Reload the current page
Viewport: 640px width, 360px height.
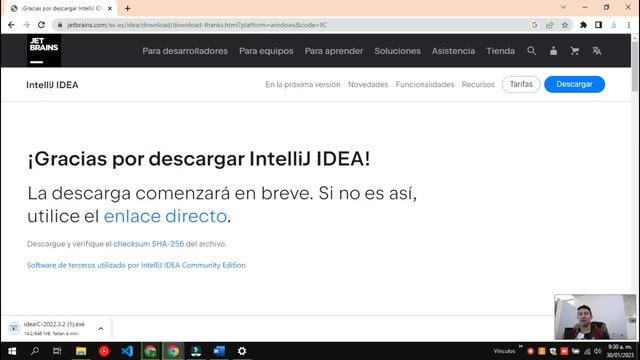tap(41, 25)
